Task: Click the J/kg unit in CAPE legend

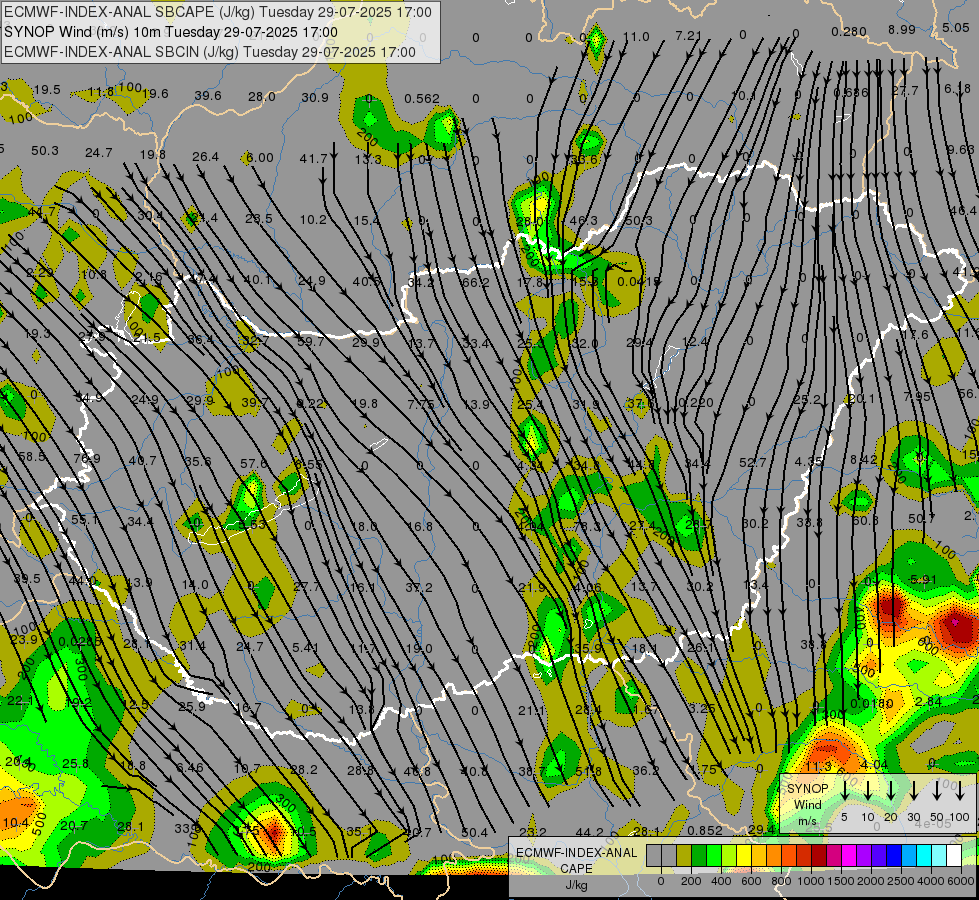Action: pyautogui.click(x=576, y=884)
